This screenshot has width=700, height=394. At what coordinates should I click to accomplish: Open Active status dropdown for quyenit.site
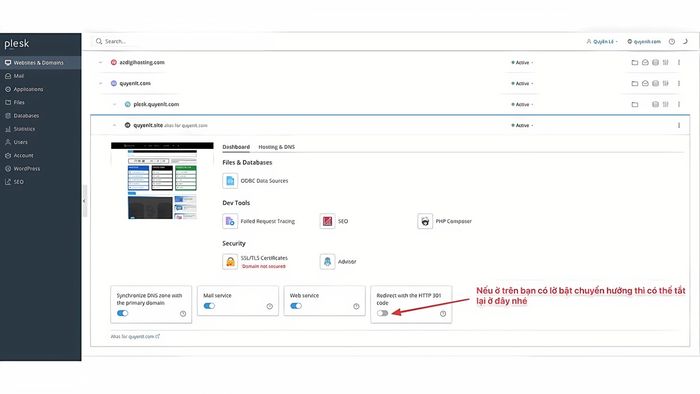pos(522,125)
